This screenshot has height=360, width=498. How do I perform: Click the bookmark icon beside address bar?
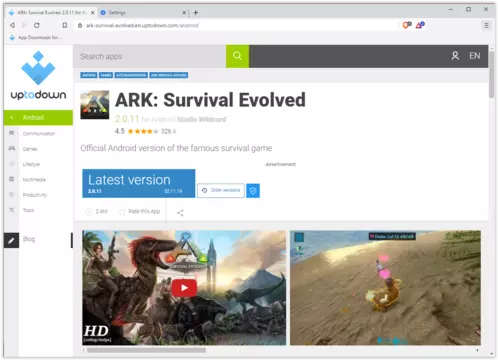(x=65, y=25)
